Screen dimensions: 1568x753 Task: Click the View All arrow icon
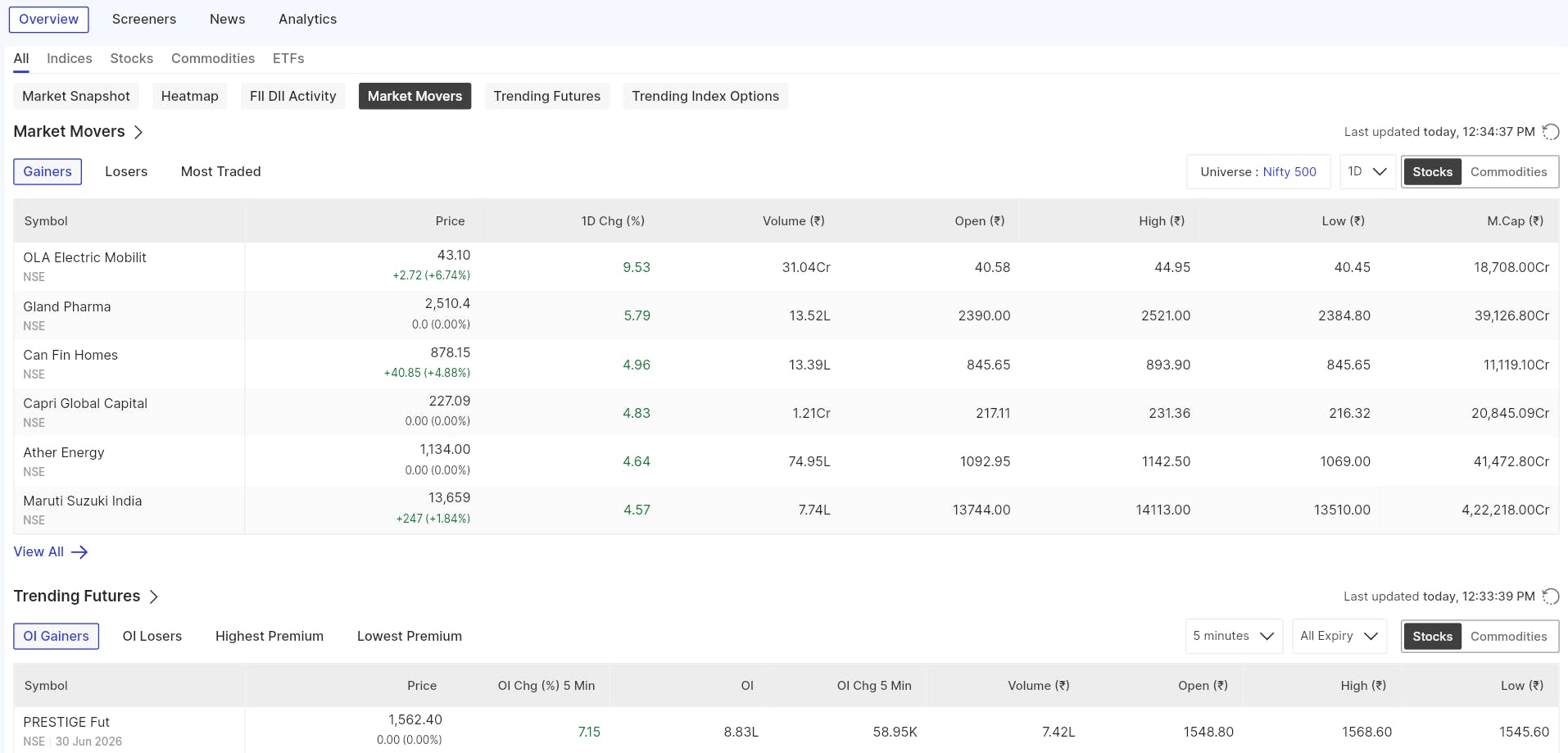click(x=79, y=552)
